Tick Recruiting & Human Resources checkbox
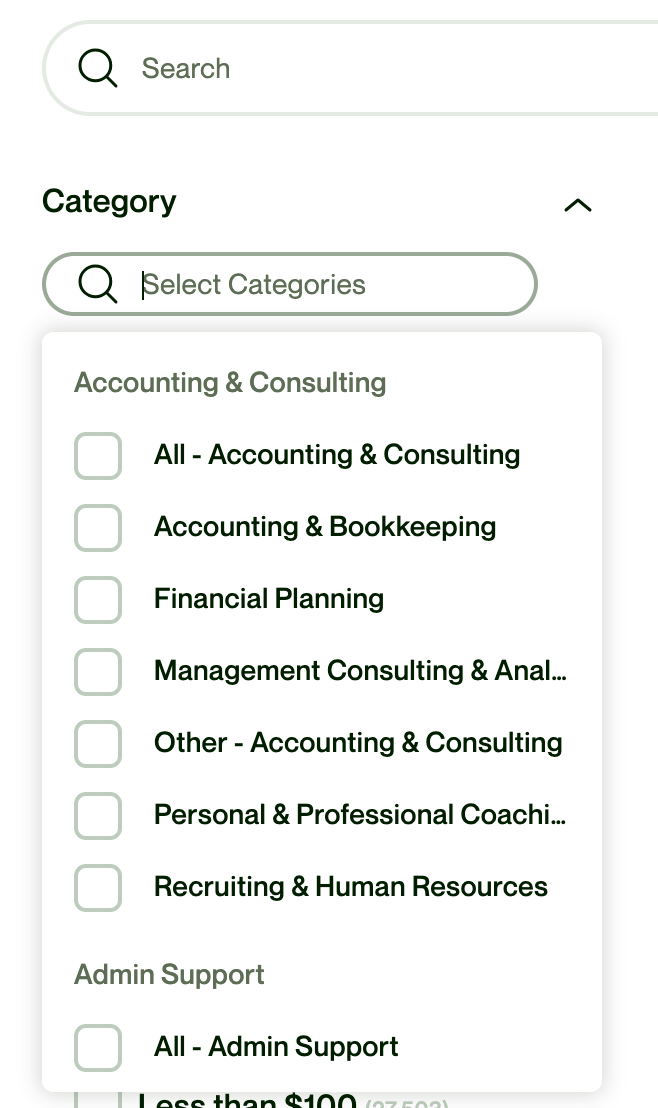658x1108 pixels. 98,888
